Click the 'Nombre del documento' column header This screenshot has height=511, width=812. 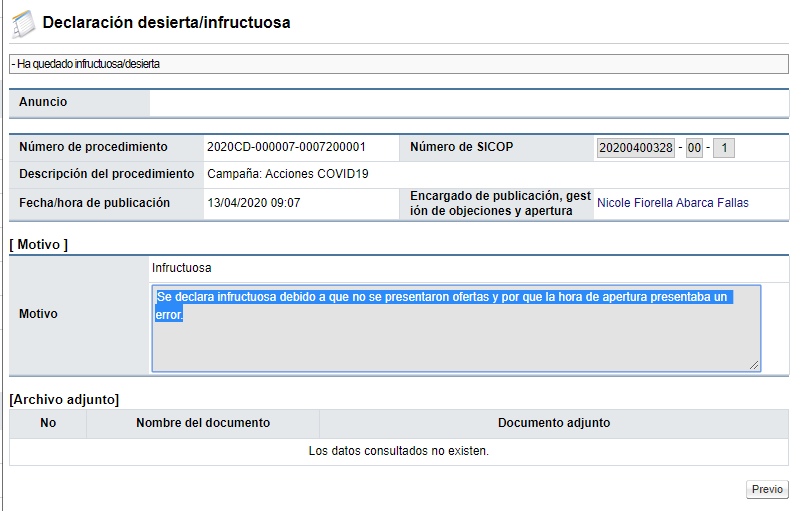[203, 423]
